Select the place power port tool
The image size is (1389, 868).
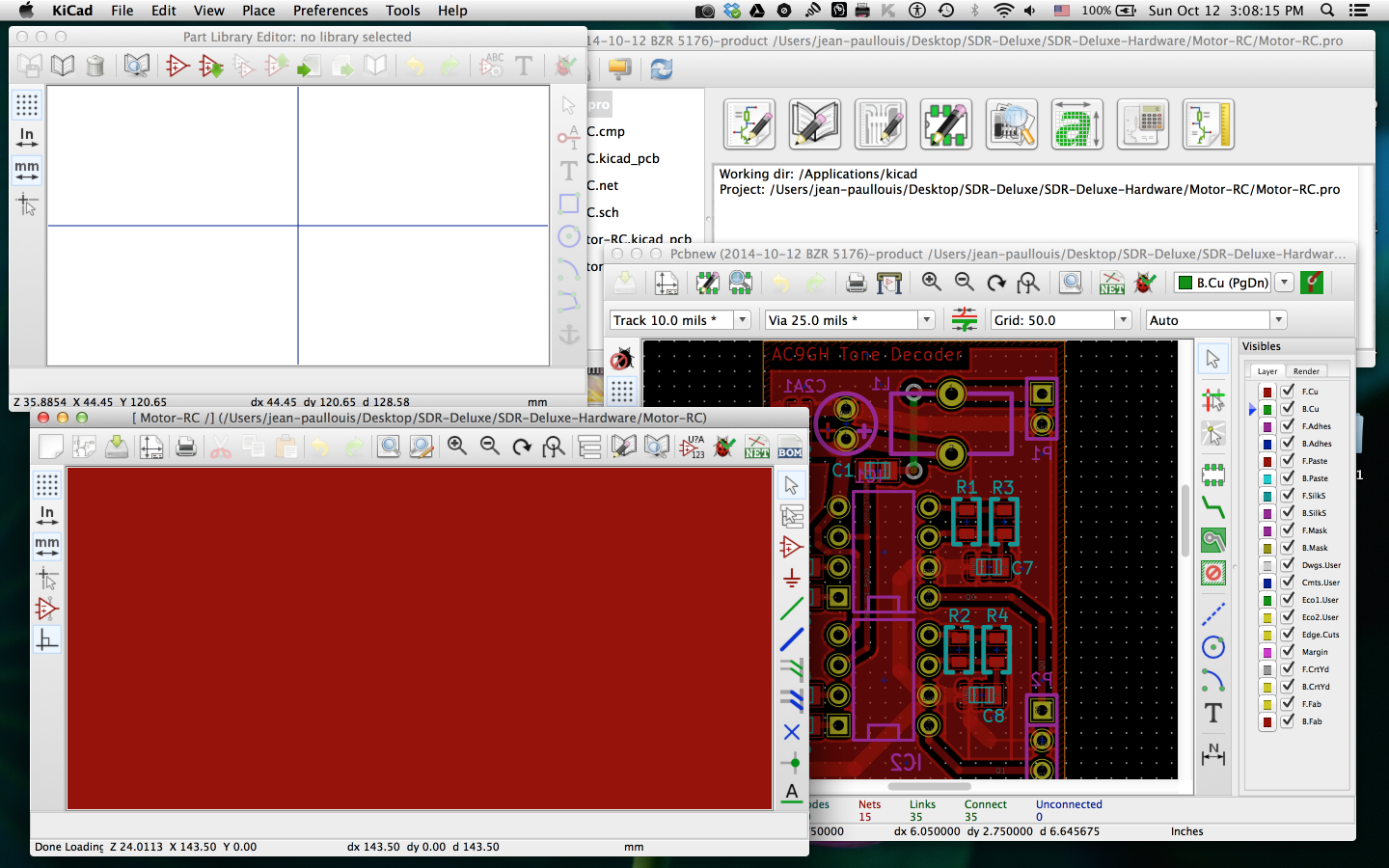[792, 579]
